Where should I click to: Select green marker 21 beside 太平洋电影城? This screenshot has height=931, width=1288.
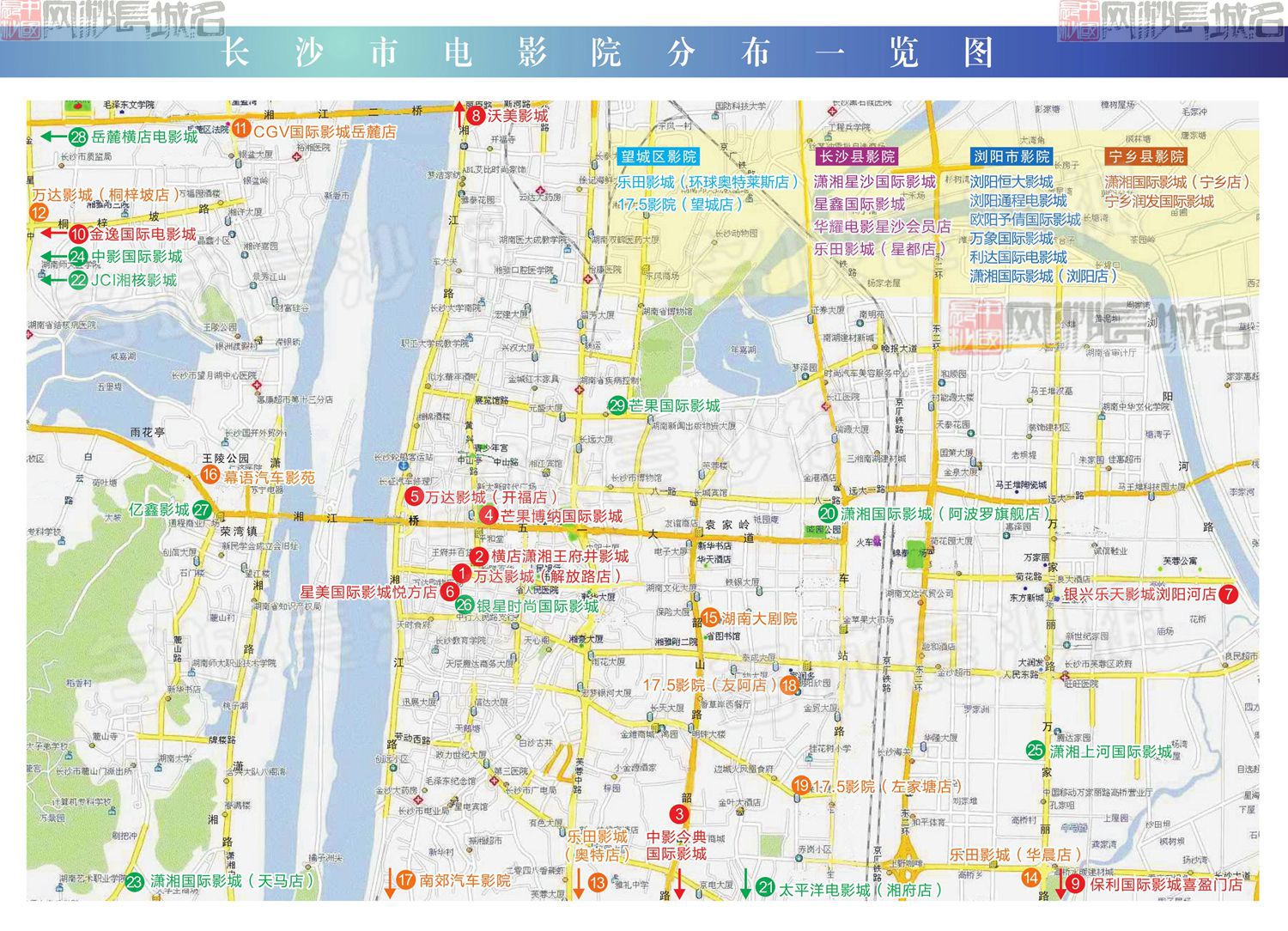tap(766, 887)
